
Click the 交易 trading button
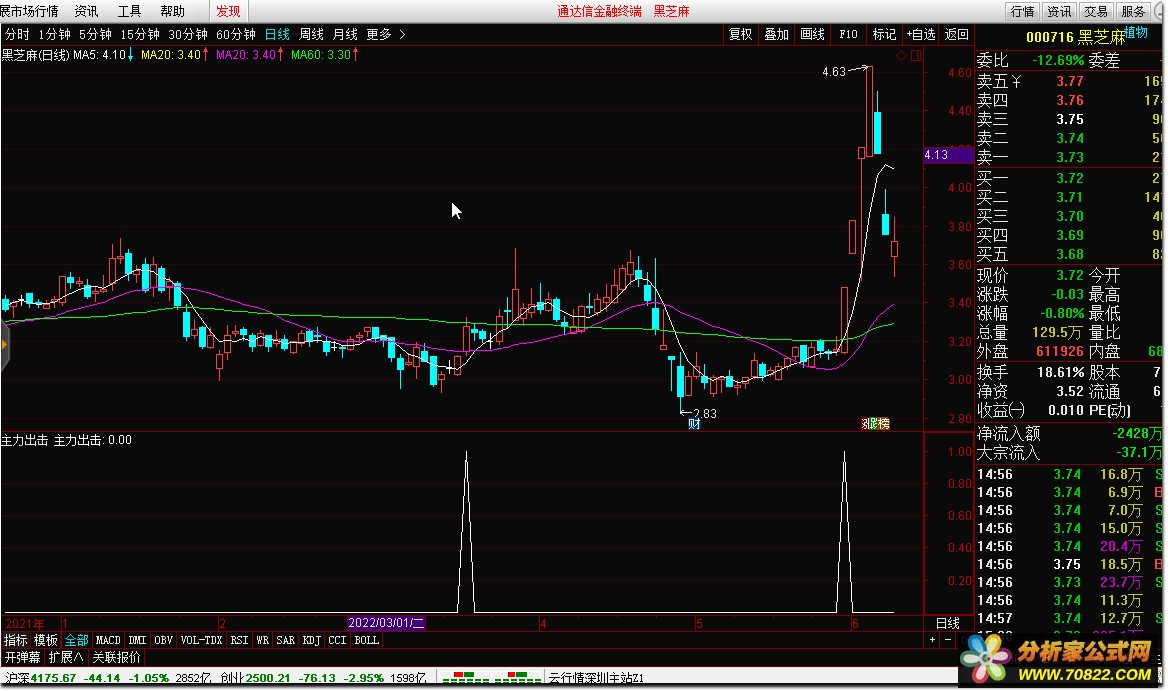click(x=1096, y=11)
